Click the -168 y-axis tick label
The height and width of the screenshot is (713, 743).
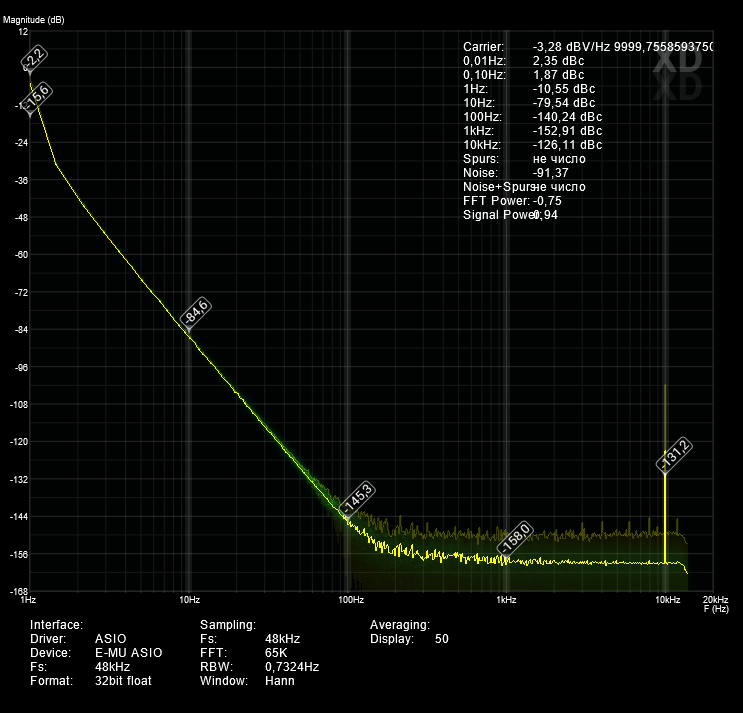pos(19,591)
